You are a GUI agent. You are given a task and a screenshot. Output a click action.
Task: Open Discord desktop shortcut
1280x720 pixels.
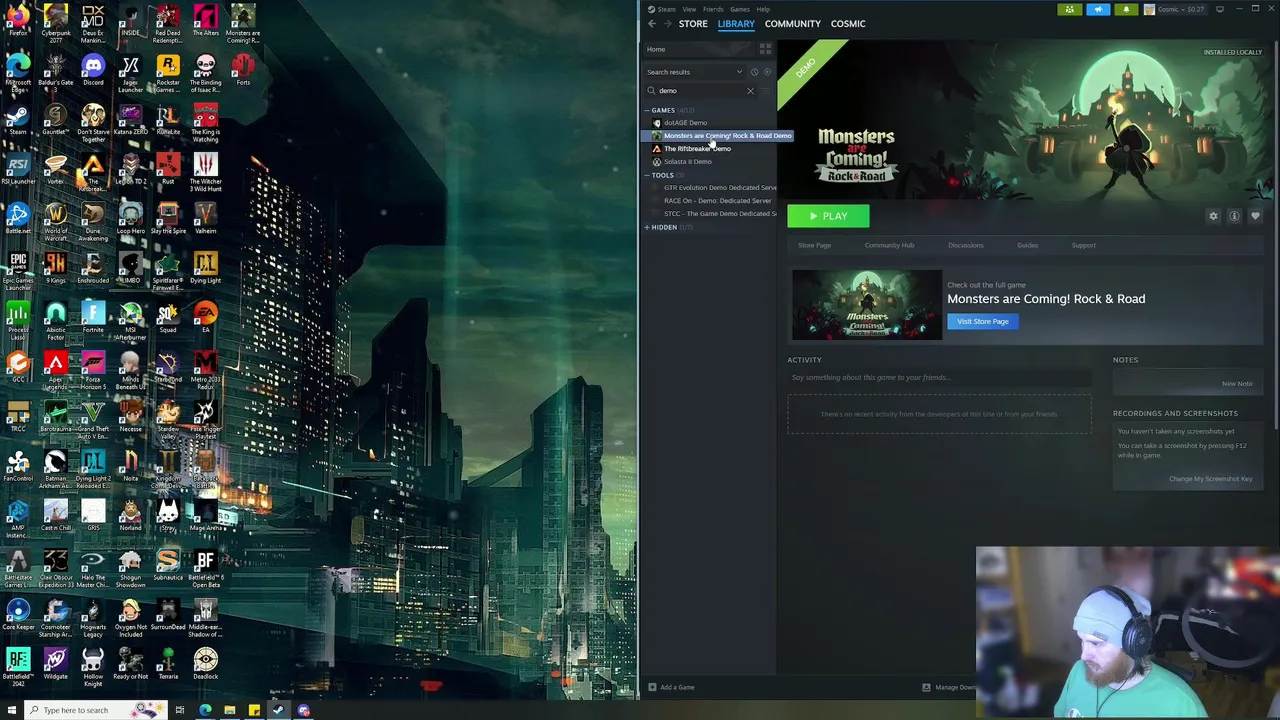(x=93, y=72)
